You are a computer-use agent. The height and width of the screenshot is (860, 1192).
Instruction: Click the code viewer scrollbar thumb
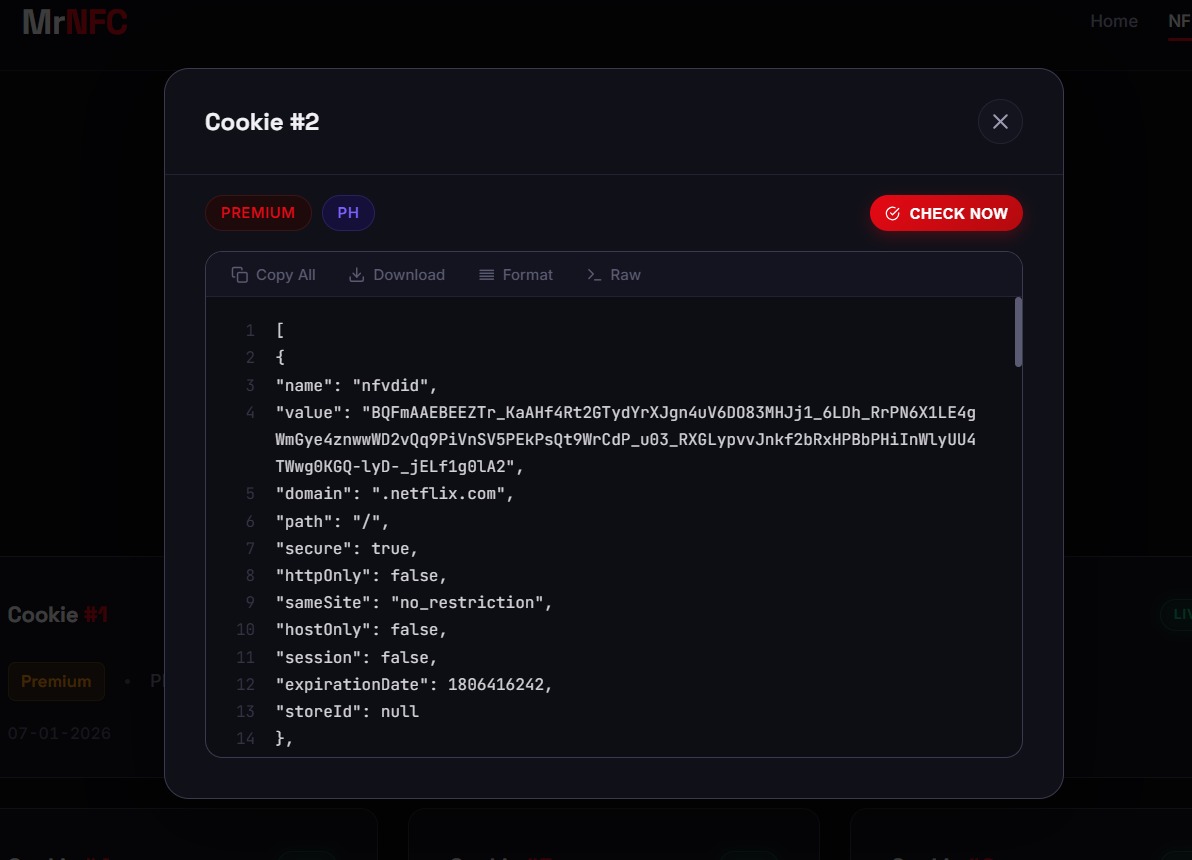click(1018, 332)
